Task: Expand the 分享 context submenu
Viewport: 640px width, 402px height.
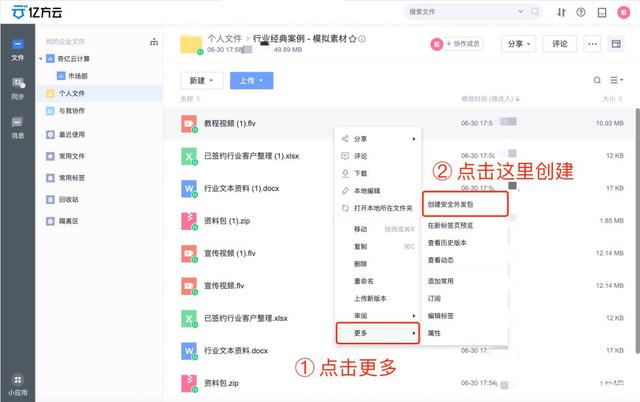Action: click(x=378, y=139)
